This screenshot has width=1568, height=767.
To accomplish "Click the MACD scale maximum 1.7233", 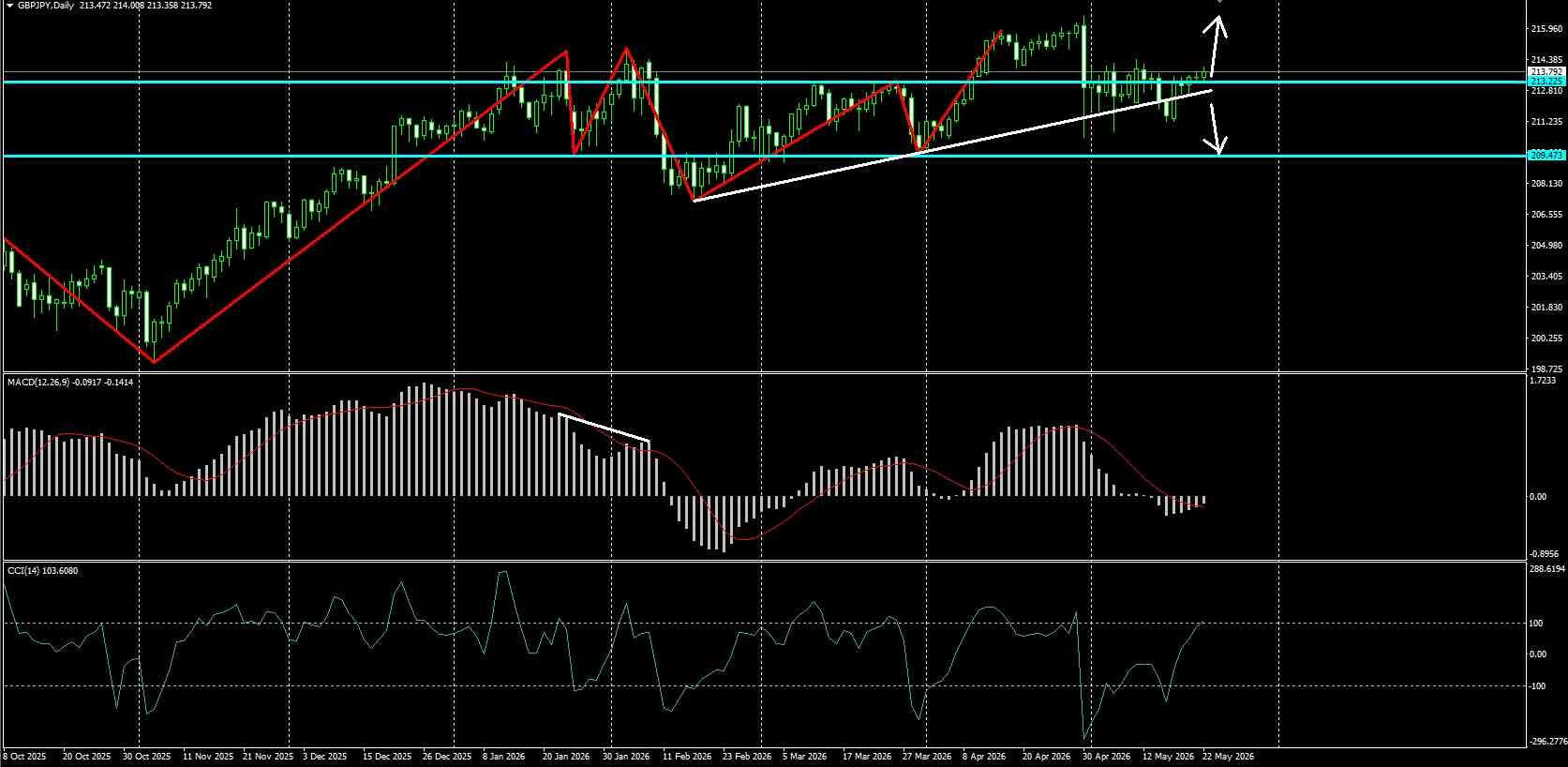I will pos(1543,381).
